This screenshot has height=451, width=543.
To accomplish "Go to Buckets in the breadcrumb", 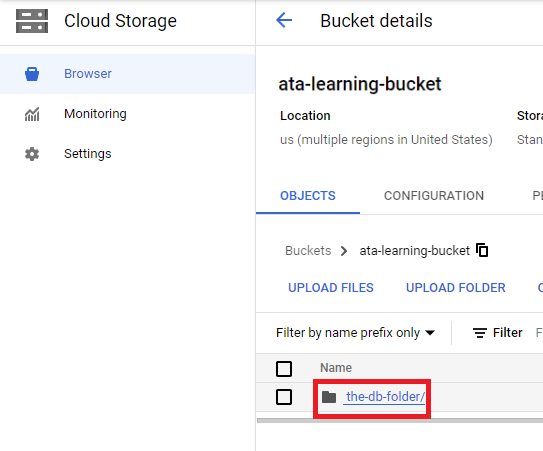I will pos(308,250).
